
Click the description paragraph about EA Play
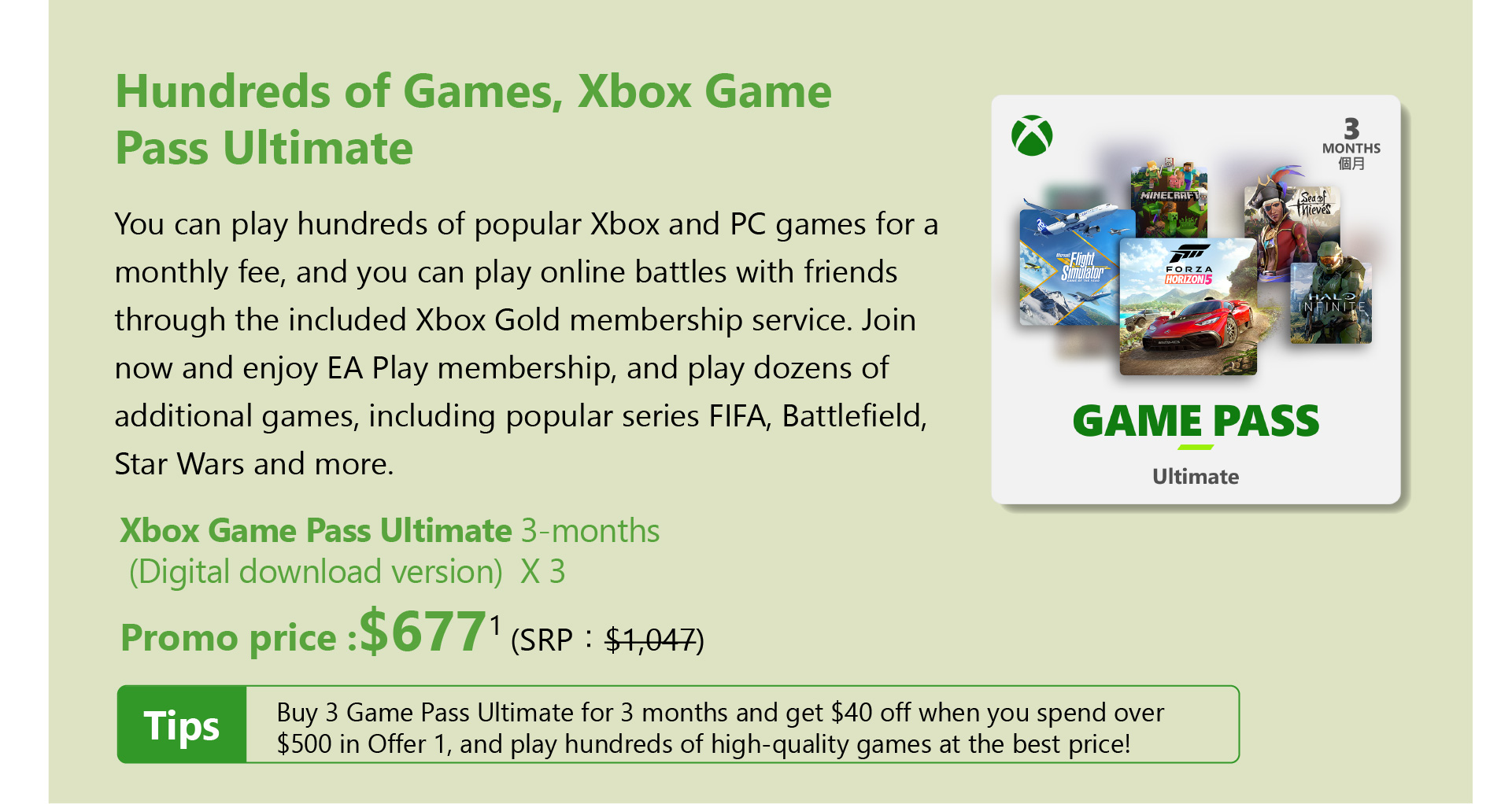[x=526, y=344]
